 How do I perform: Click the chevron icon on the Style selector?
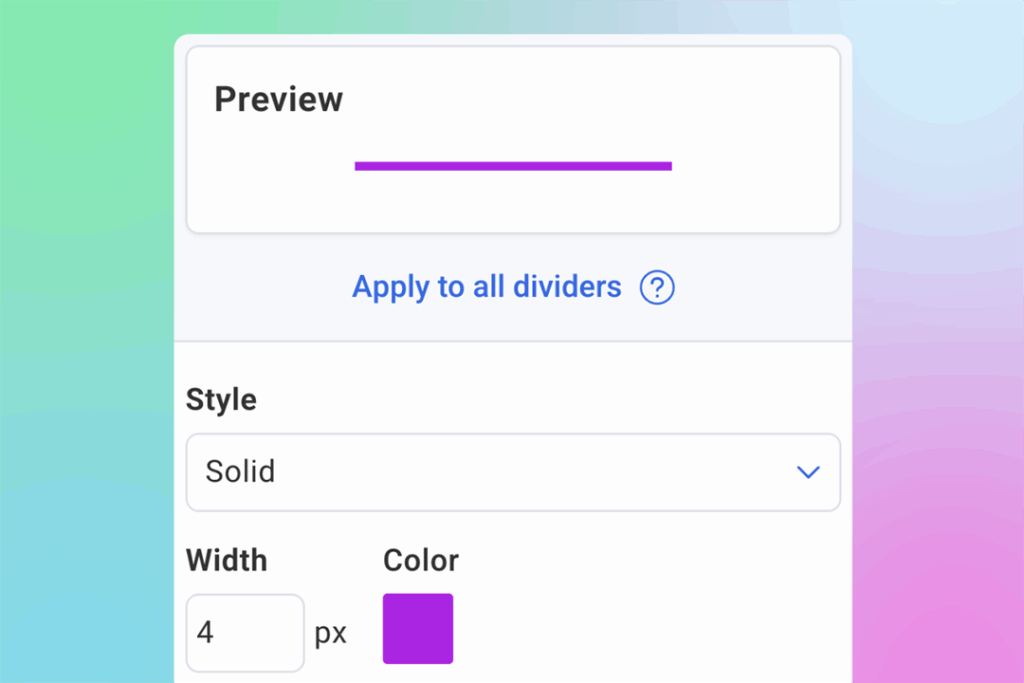tap(808, 472)
